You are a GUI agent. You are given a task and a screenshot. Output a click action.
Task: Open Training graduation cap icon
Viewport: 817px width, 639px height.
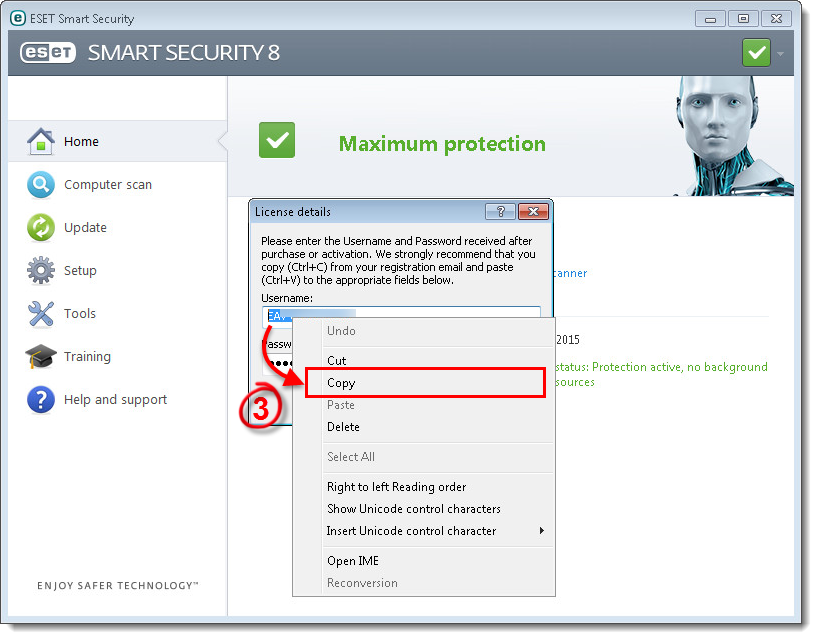coord(41,357)
